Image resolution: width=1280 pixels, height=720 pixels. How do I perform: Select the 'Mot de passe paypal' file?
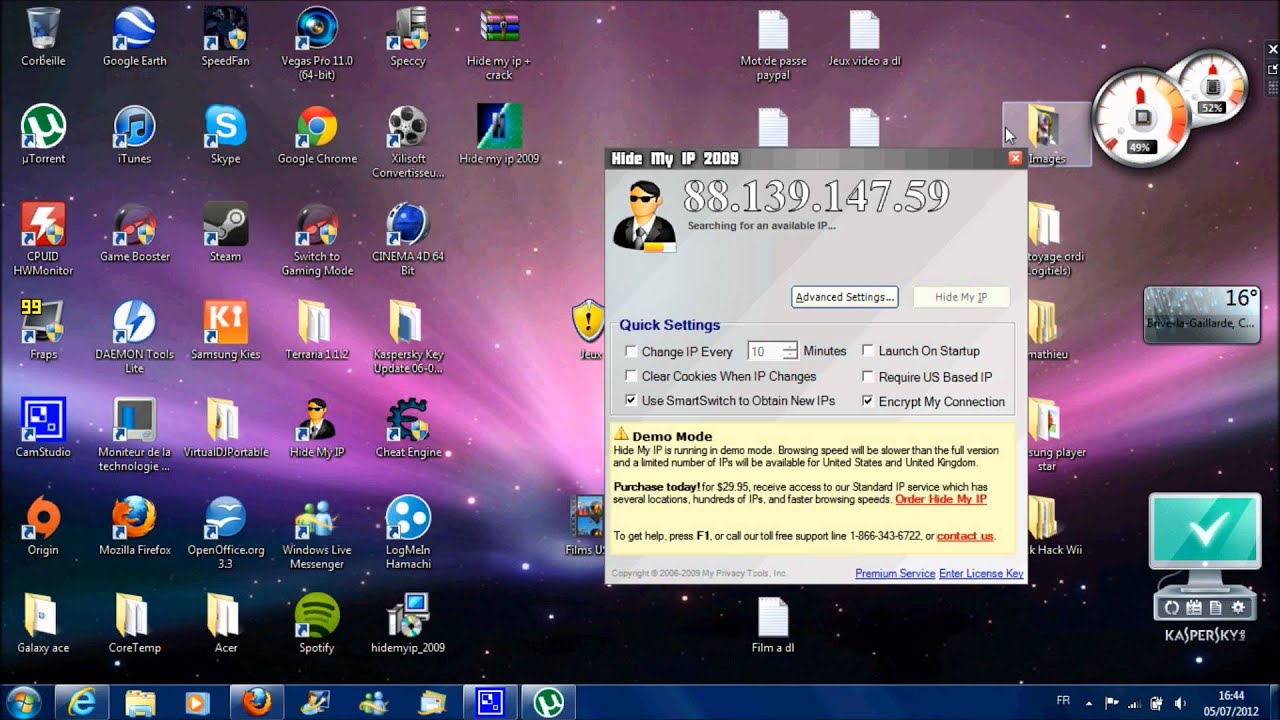coord(773,46)
